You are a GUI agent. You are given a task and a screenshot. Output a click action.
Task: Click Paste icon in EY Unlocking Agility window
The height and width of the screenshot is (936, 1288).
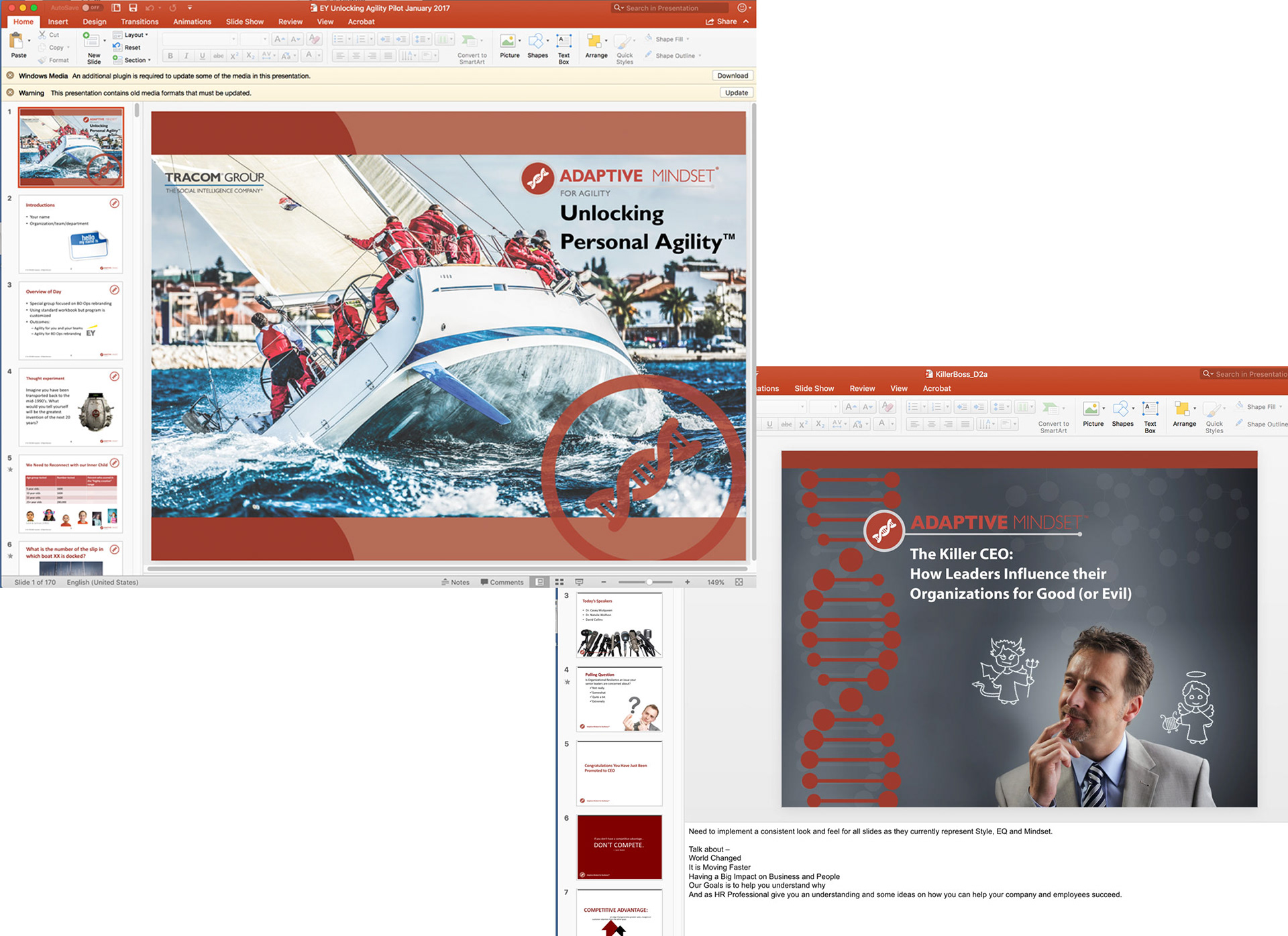tap(16, 42)
